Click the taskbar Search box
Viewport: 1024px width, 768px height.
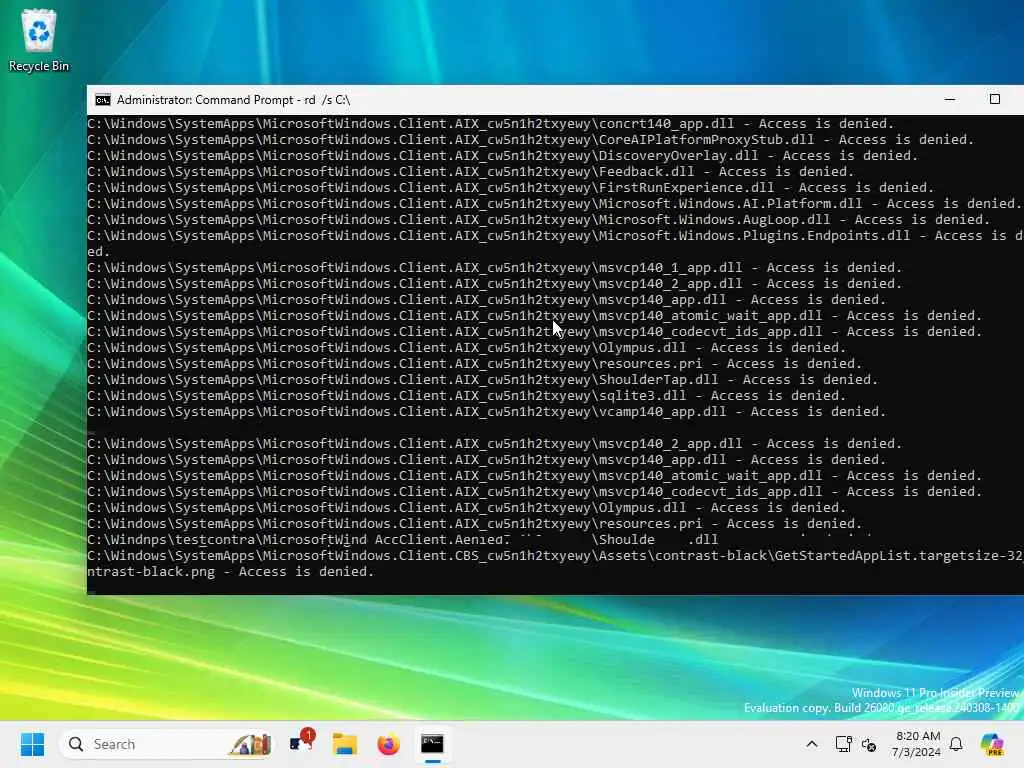pyautogui.click(x=167, y=744)
